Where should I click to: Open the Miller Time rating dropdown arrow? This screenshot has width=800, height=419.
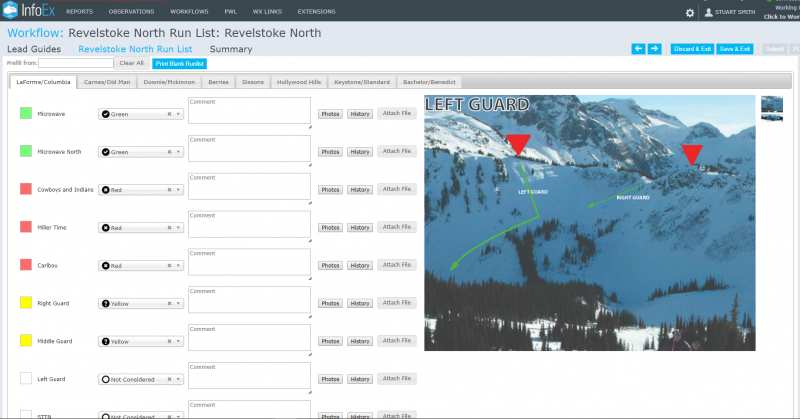178,228
